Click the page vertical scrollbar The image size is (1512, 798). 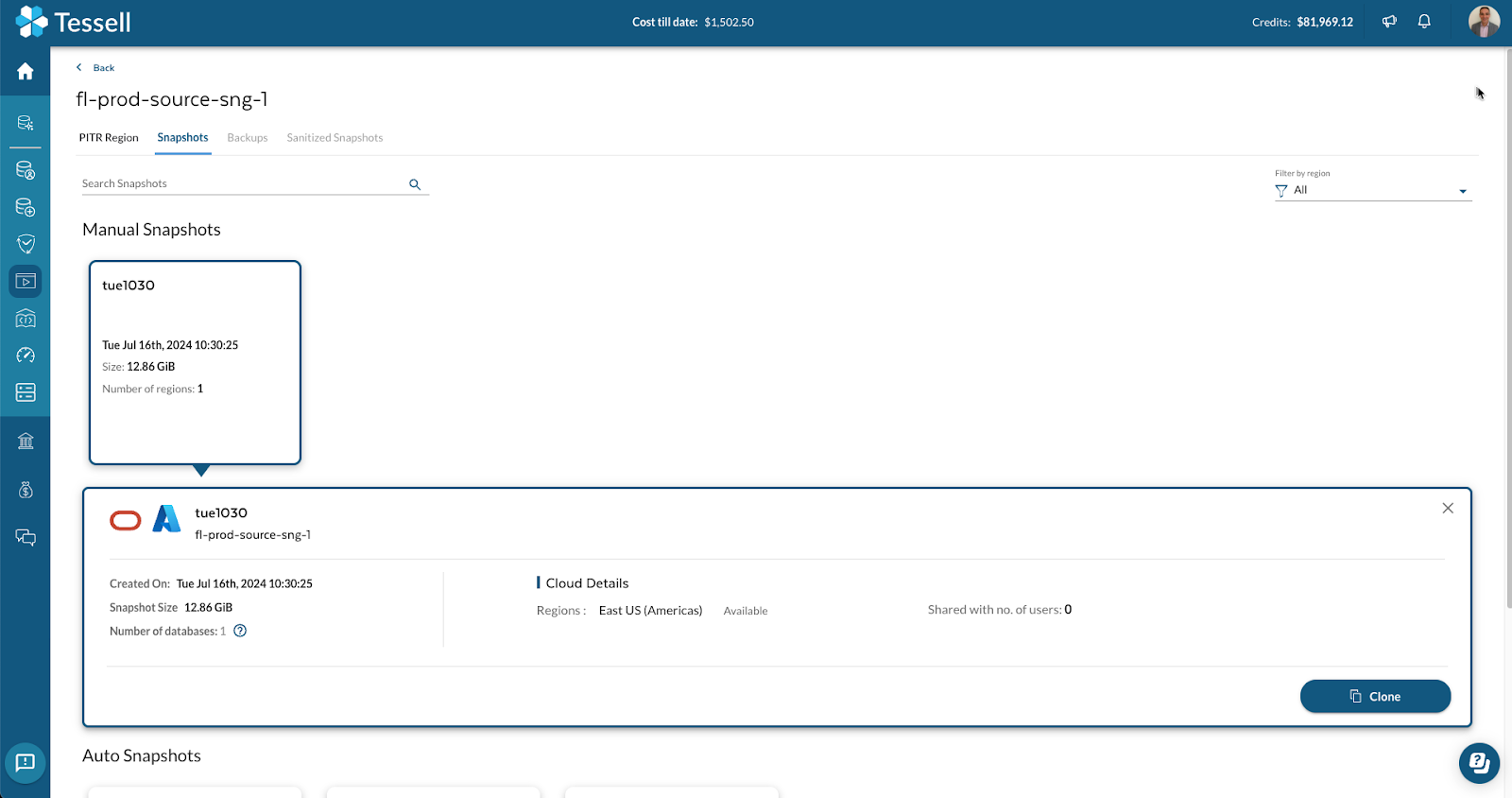1507,326
